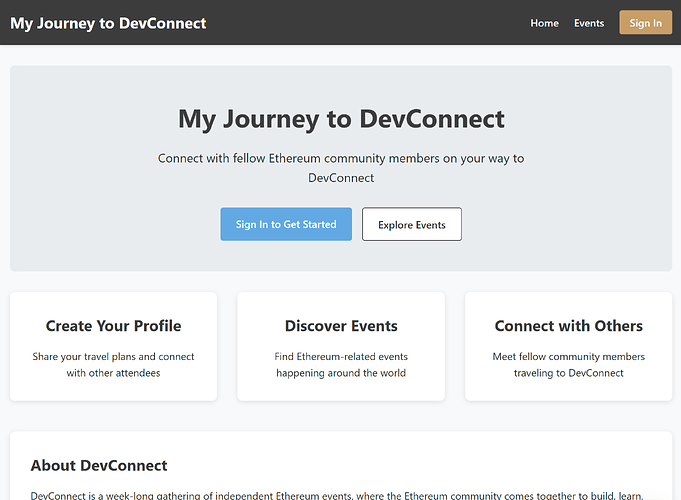The image size is (681, 500).
Task: Click the Sign In button in the header
Action: 645,23
